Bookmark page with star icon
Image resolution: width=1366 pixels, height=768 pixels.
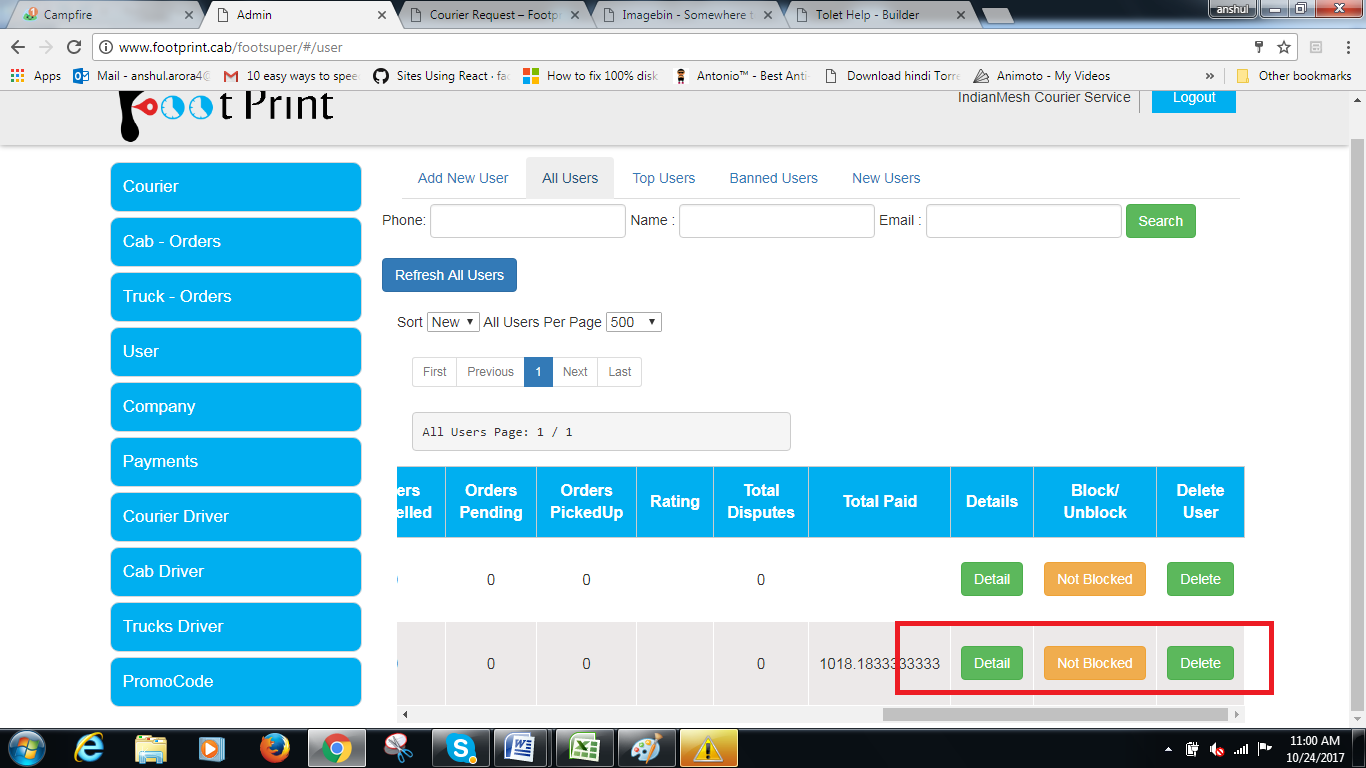coord(1284,47)
